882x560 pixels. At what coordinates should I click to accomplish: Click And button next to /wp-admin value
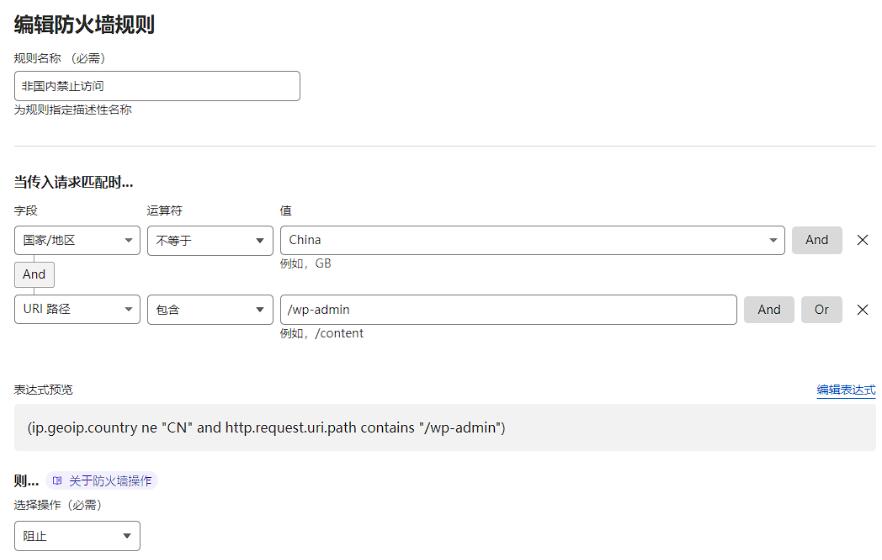(x=769, y=310)
